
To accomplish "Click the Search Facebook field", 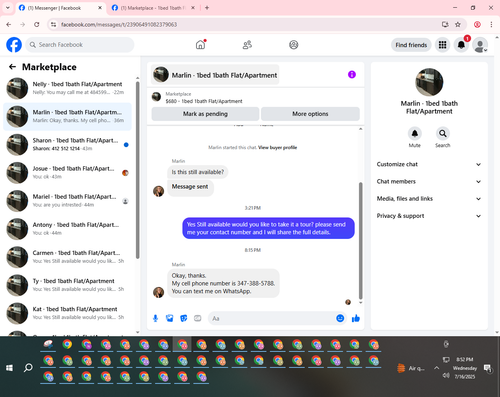I will [80, 45].
